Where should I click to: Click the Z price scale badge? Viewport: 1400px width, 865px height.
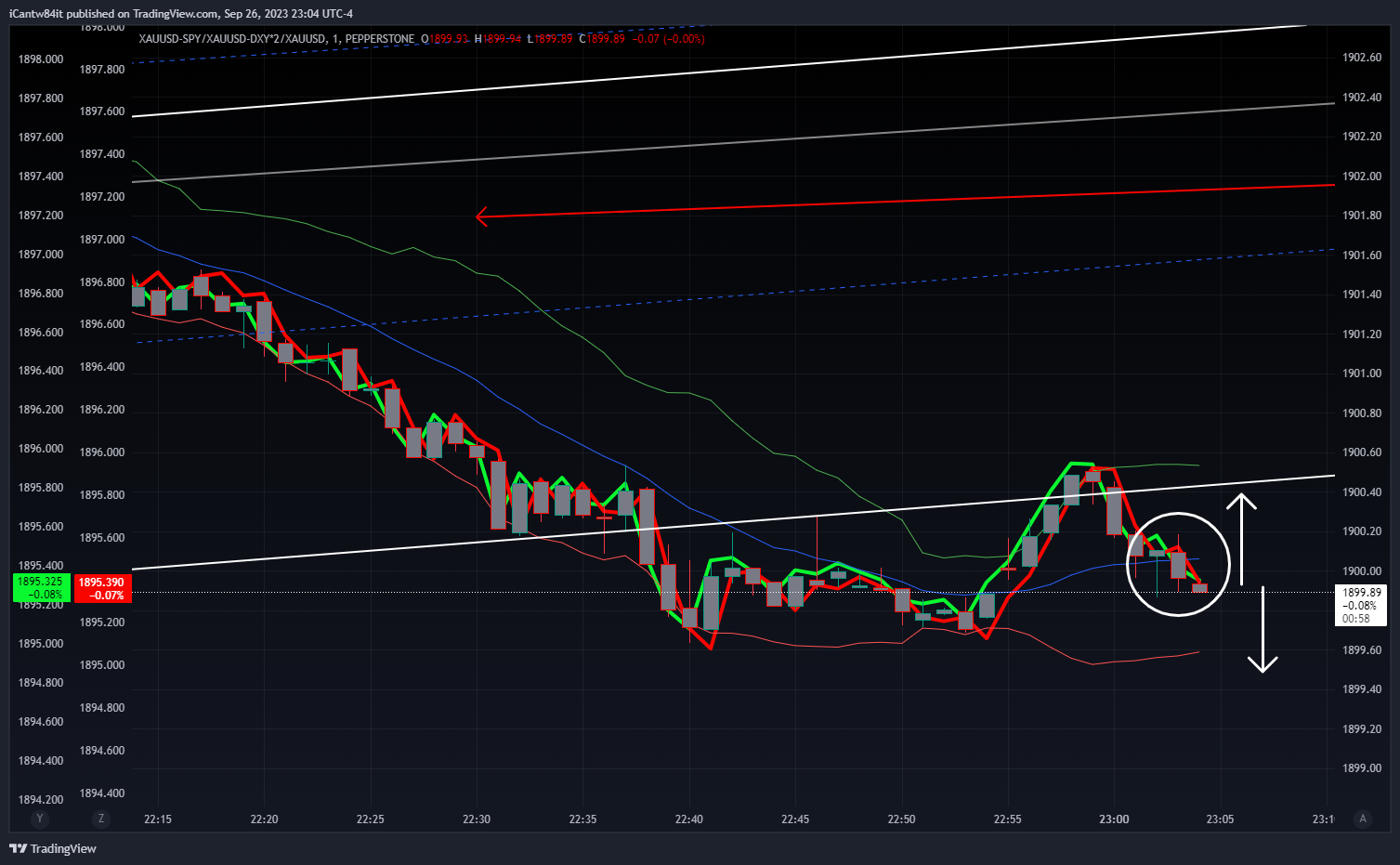coord(101,819)
